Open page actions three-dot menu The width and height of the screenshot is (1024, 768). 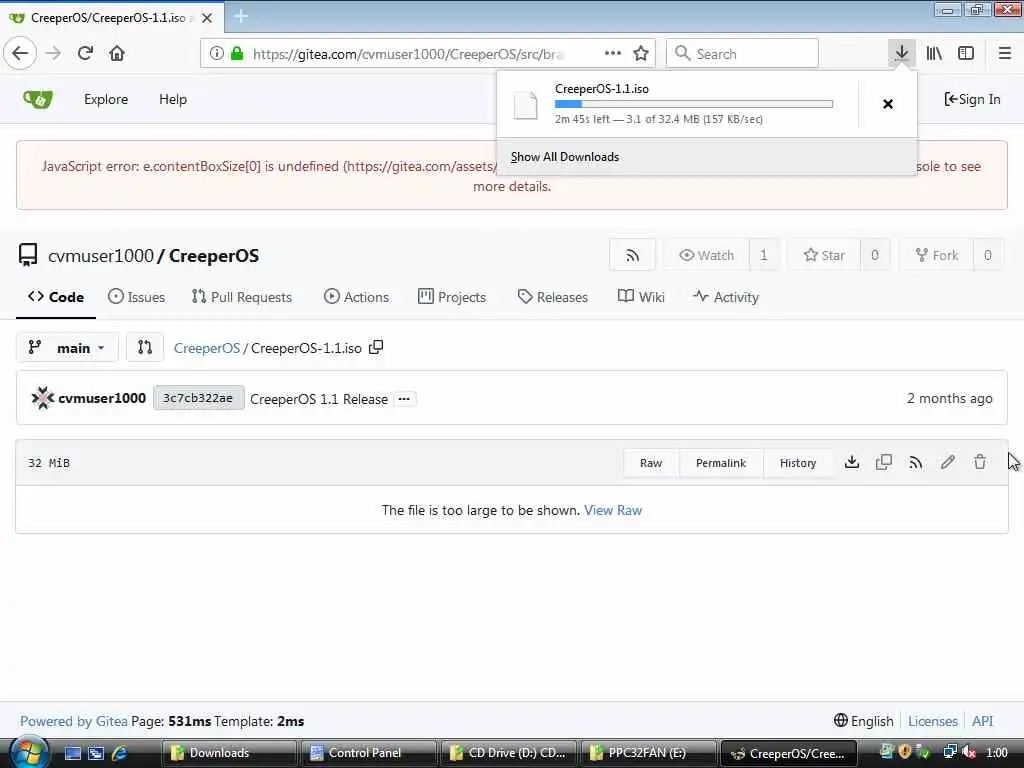(x=613, y=53)
